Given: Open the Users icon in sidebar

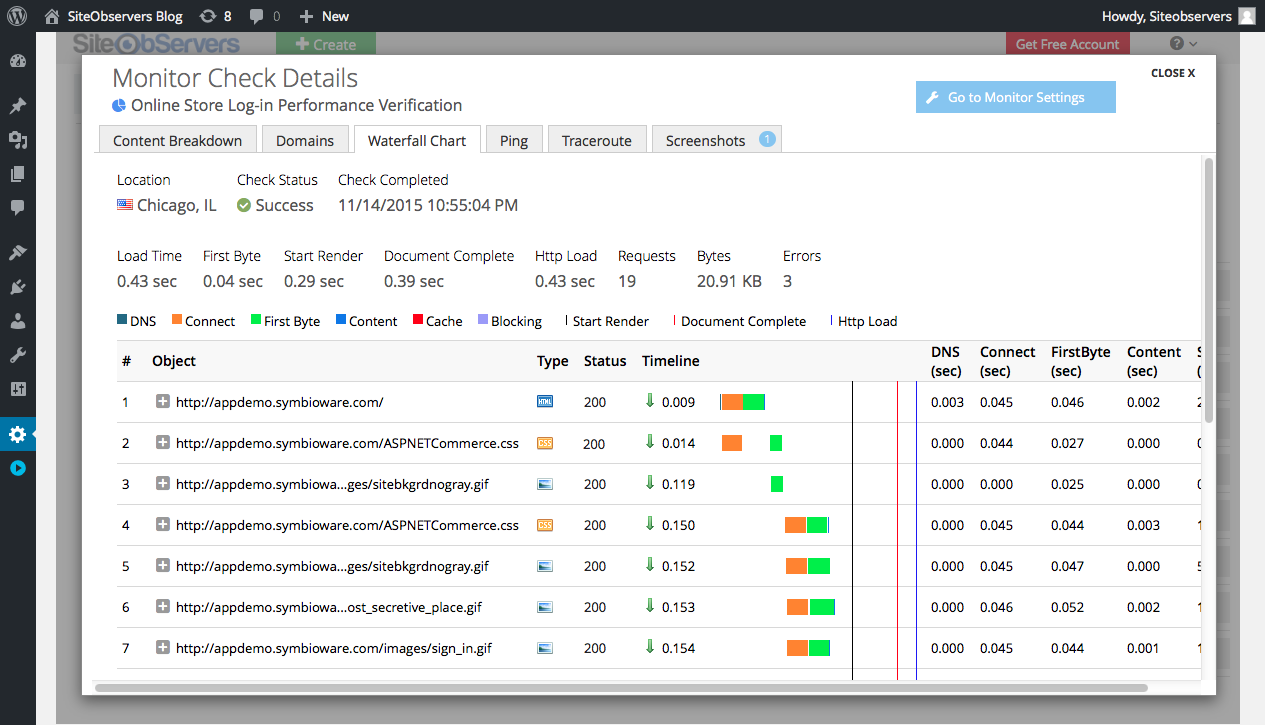Looking at the screenshot, I should pyautogui.click(x=17, y=321).
